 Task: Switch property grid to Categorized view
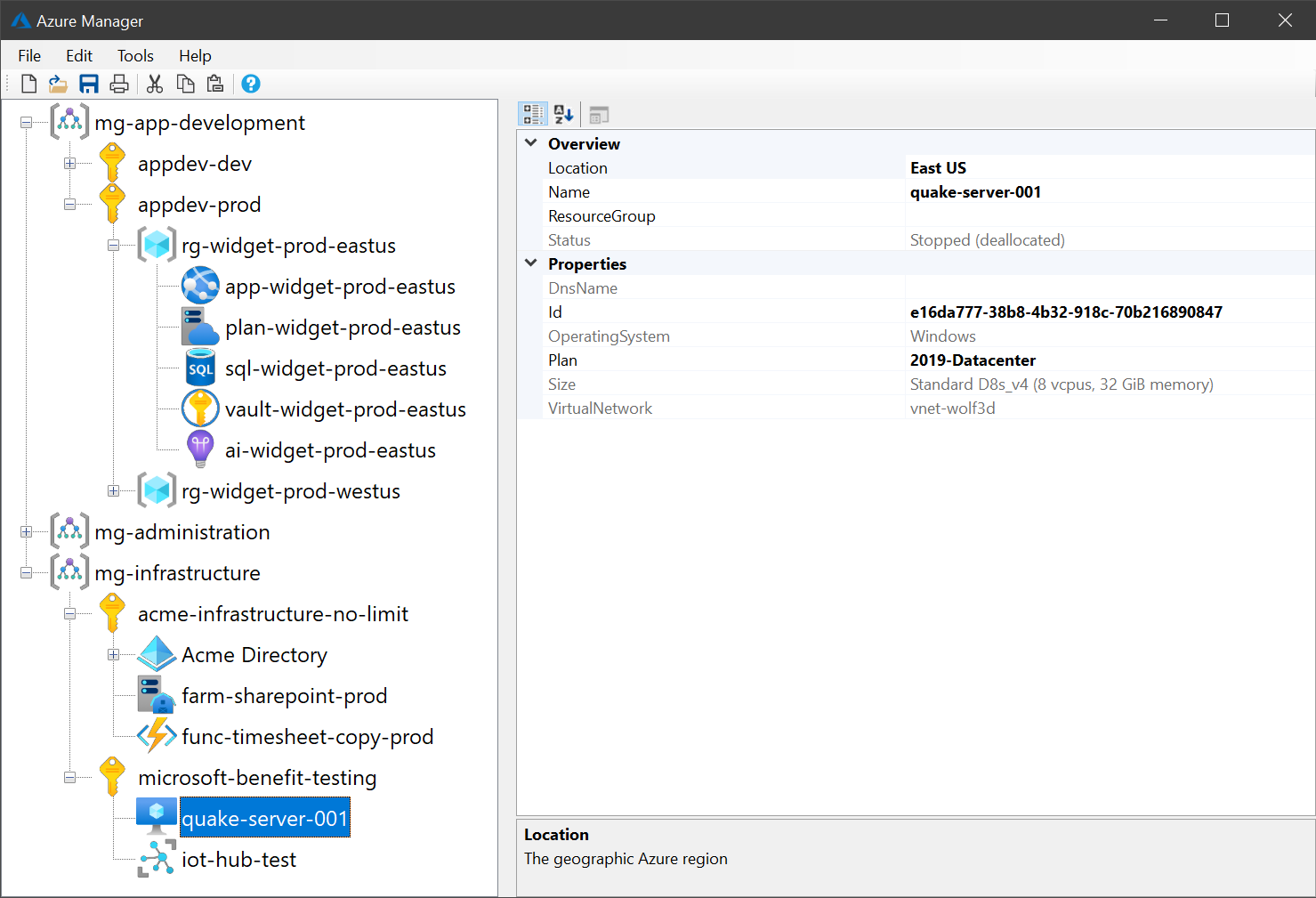(x=533, y=114)
